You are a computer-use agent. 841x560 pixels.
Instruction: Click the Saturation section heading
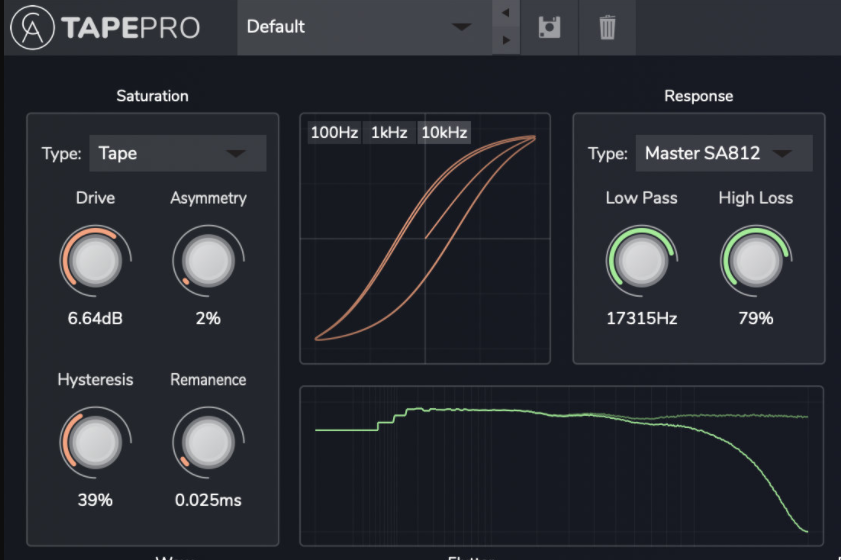(152, 96)
